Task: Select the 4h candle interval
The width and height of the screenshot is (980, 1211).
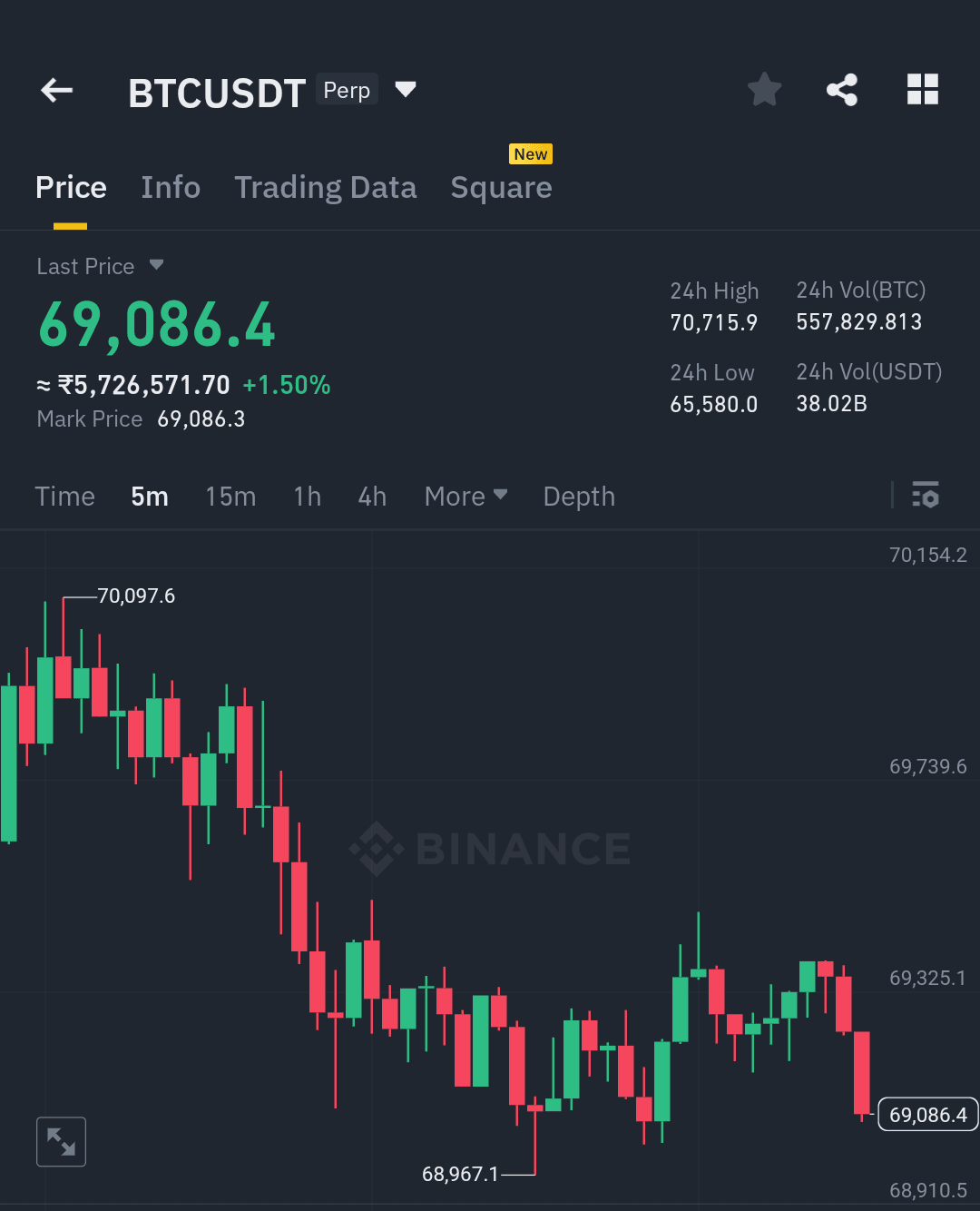Action: (371, 496)
